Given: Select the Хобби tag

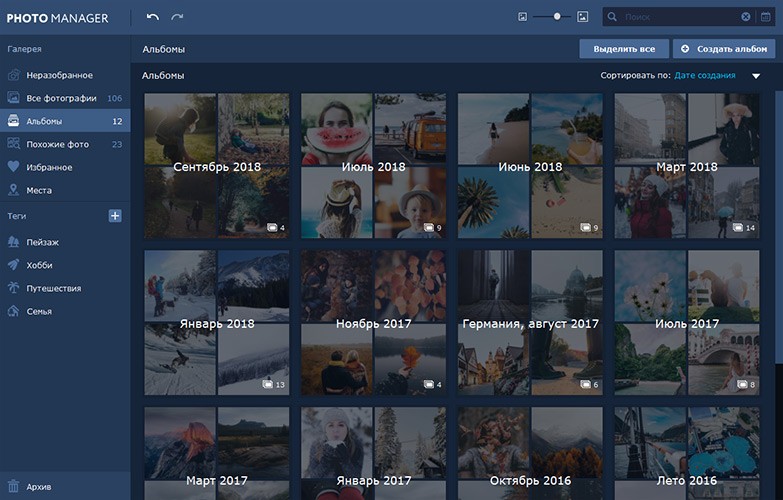Looking at the screenshot, I should pos(39,265).
